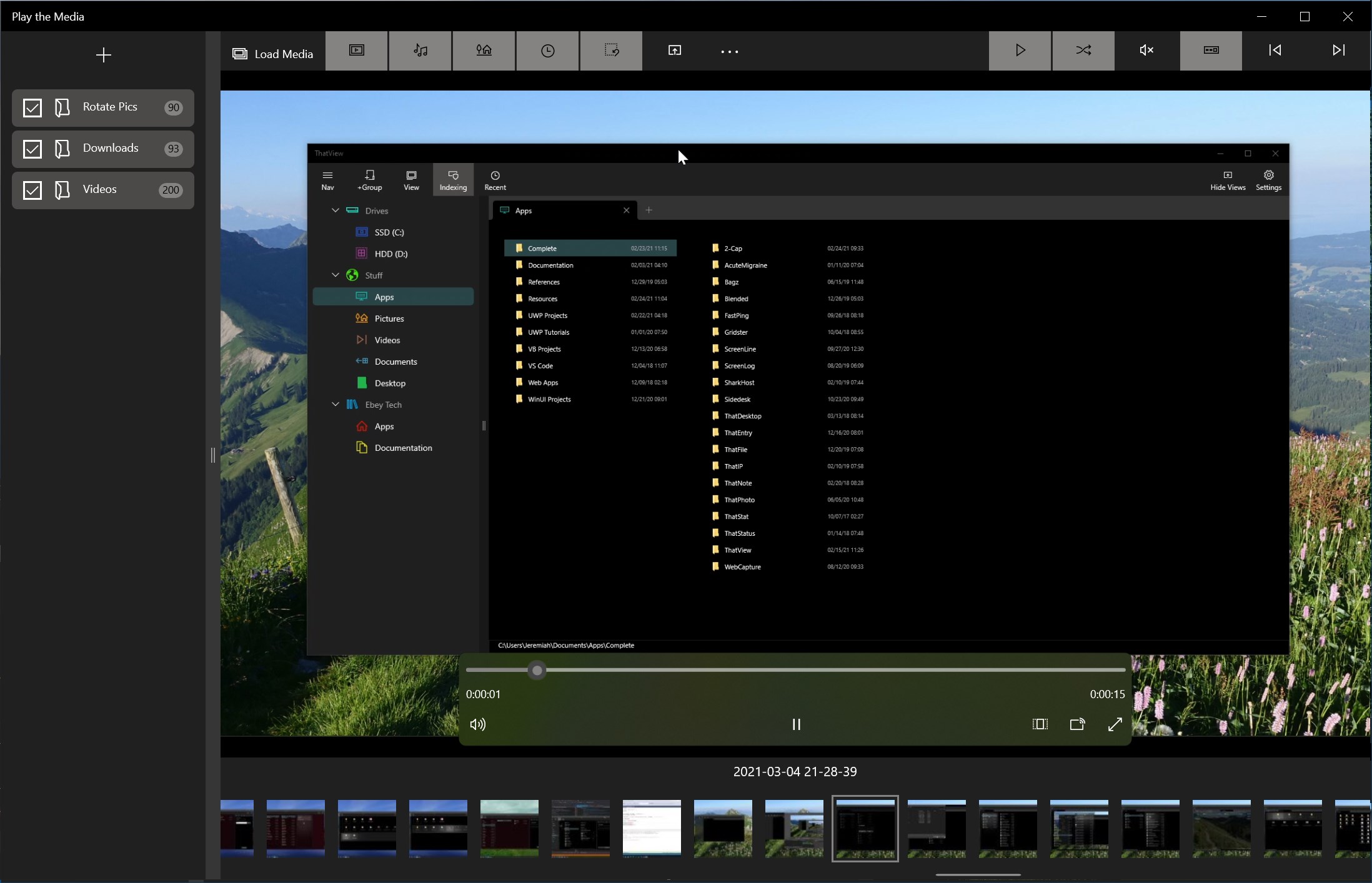
Task: Go to previous media item
Action: (1275, 51)
